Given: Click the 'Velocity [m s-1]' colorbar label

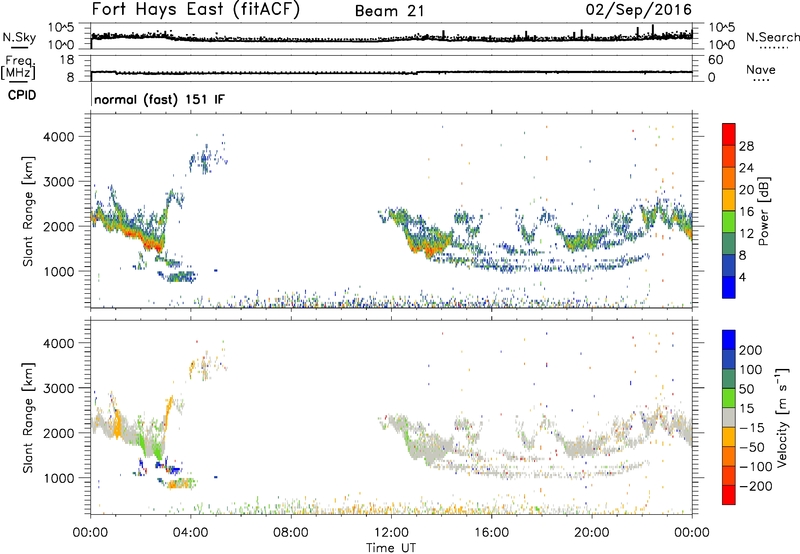Looking at the screenshot, I should coord(782,417).
